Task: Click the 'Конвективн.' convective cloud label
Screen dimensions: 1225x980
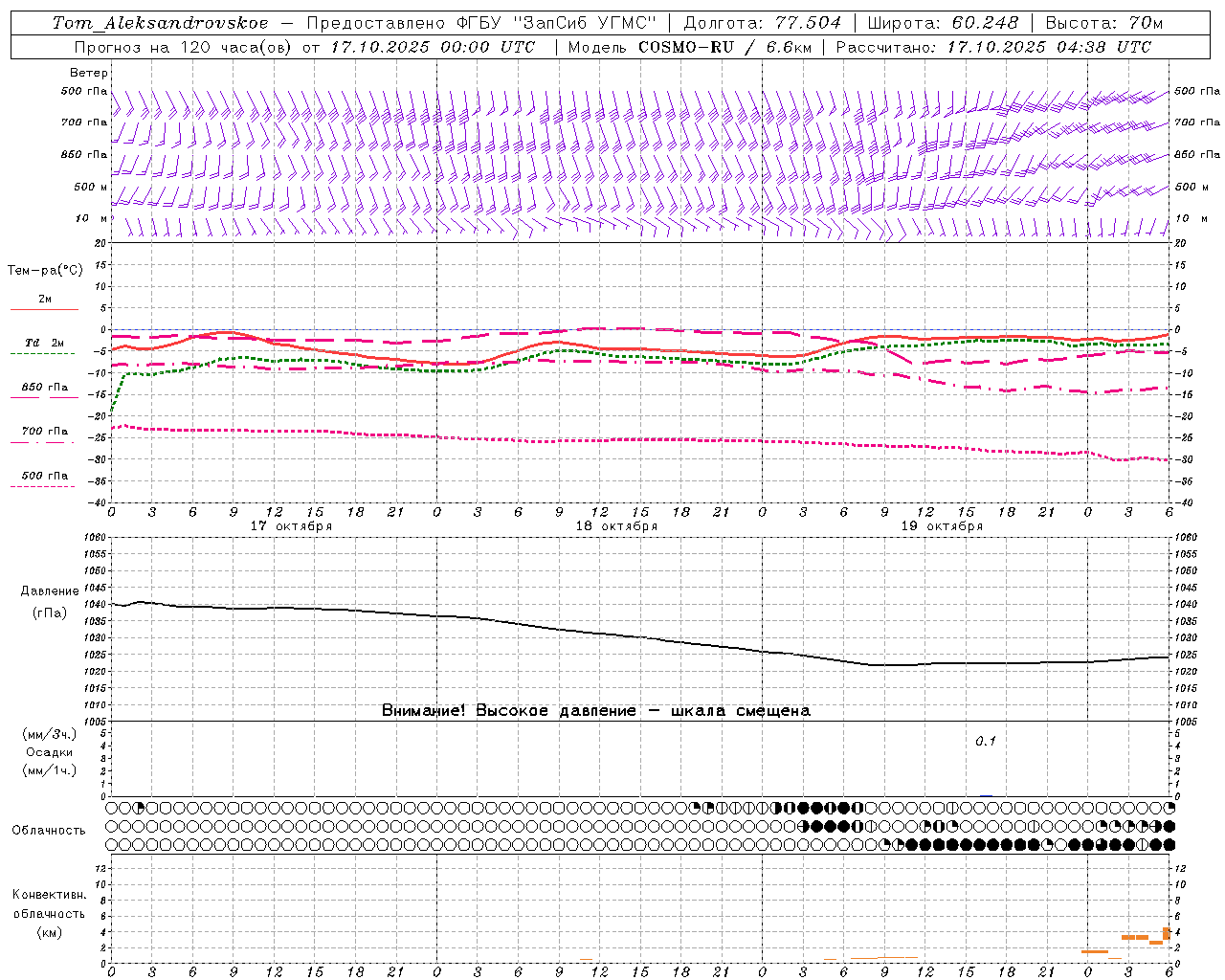Action: pyautogui.click(x=49, y=895)
